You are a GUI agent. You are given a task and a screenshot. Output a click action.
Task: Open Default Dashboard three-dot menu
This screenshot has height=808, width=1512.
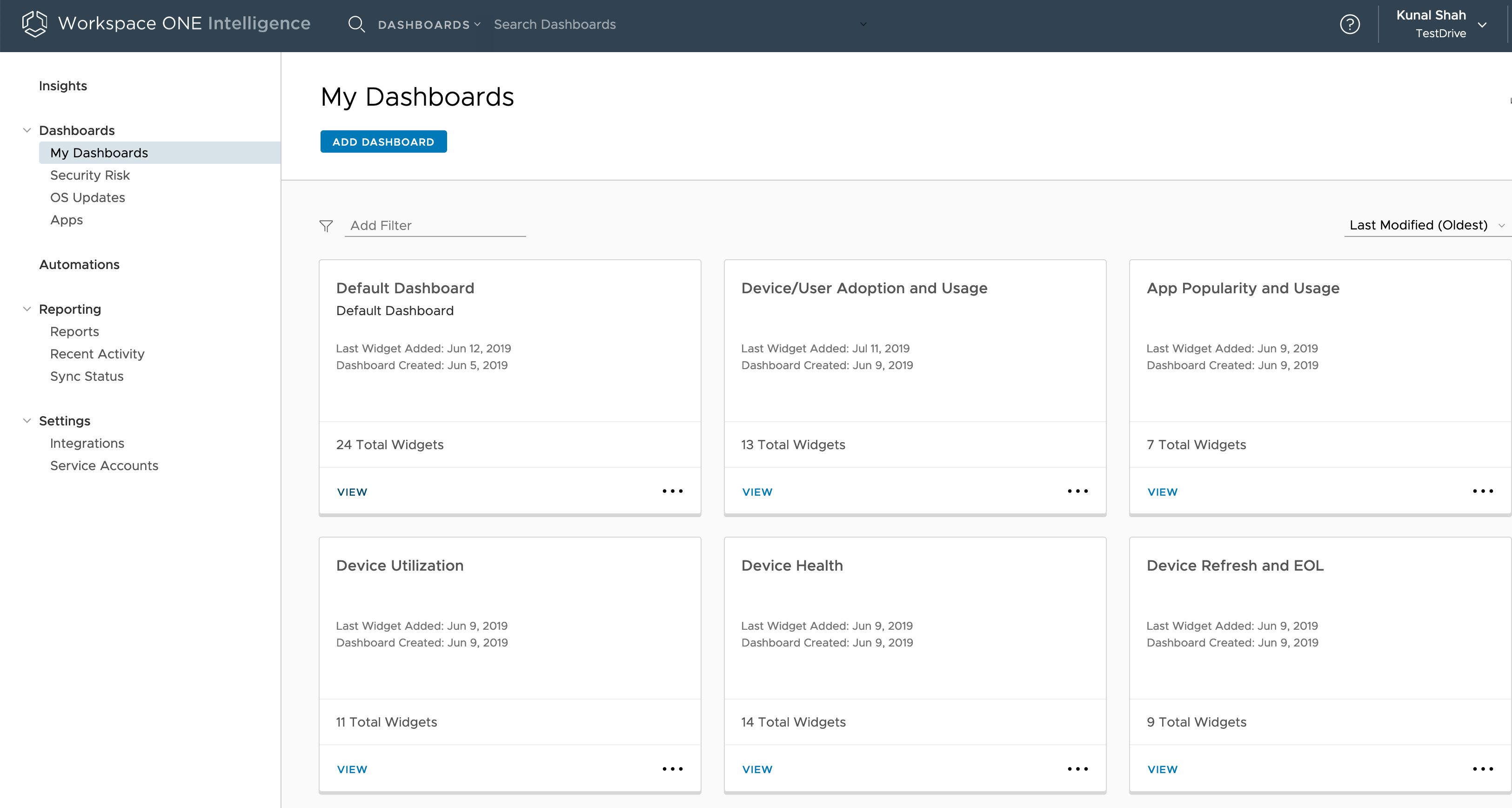tap(672, 491)
